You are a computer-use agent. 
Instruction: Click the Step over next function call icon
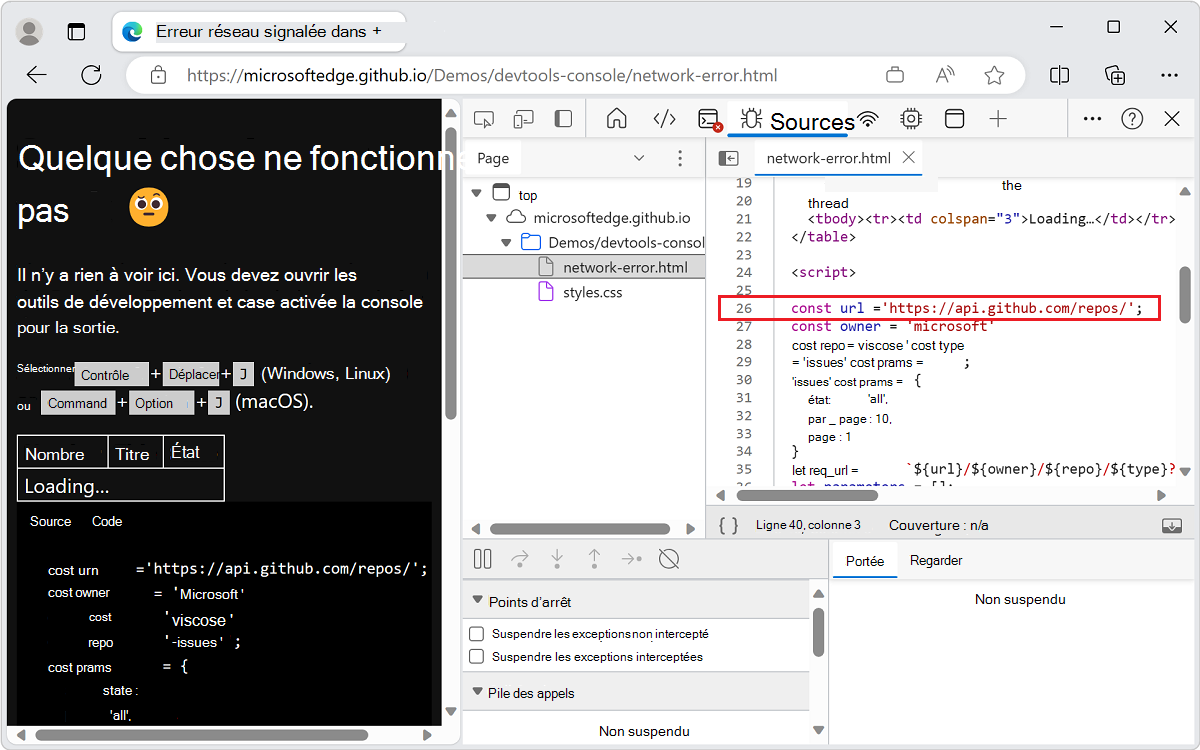pyautogui.click(x=519, y=559)
